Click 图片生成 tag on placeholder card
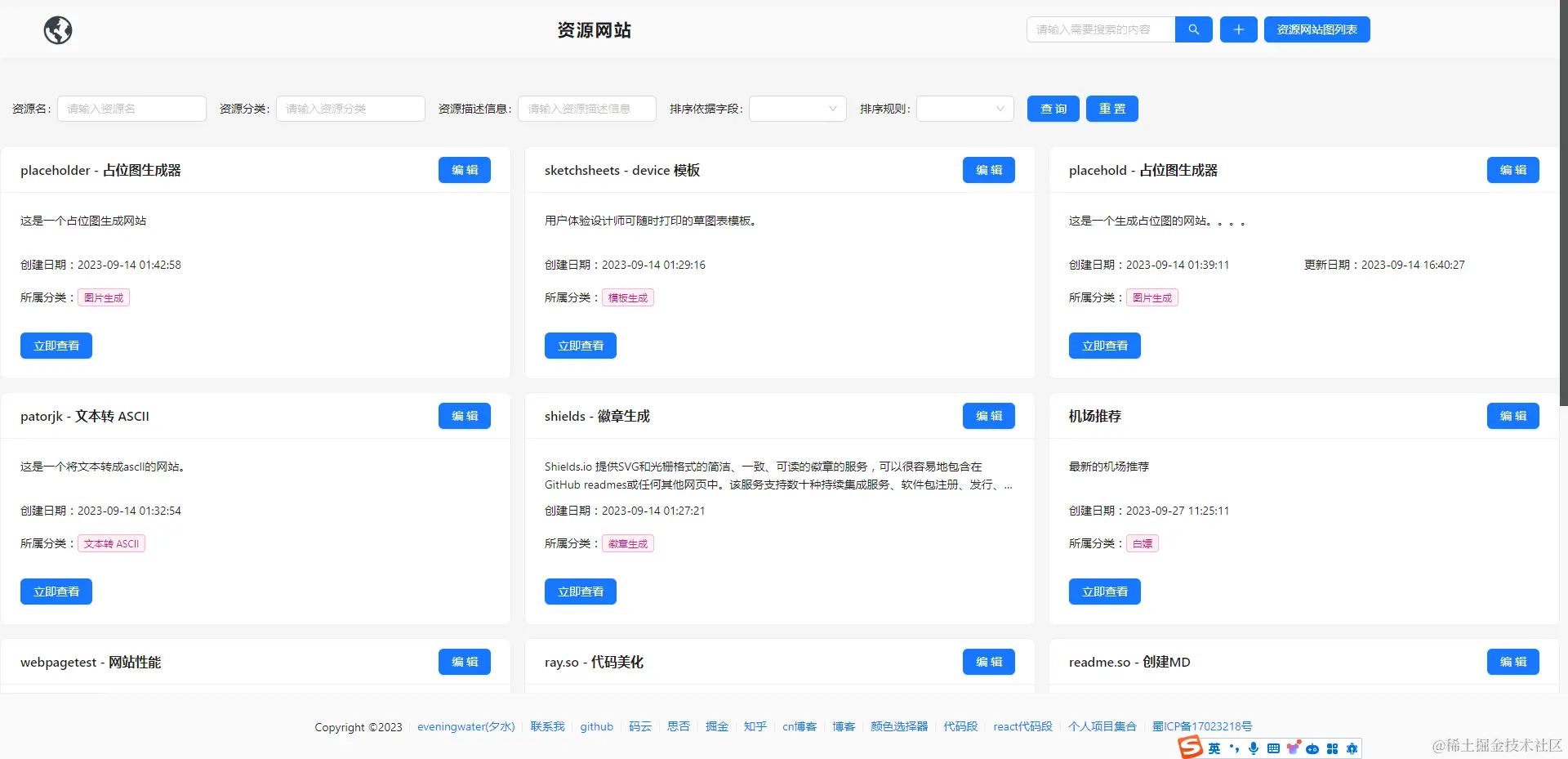1568x759 pixels. [x=104, y=298]
